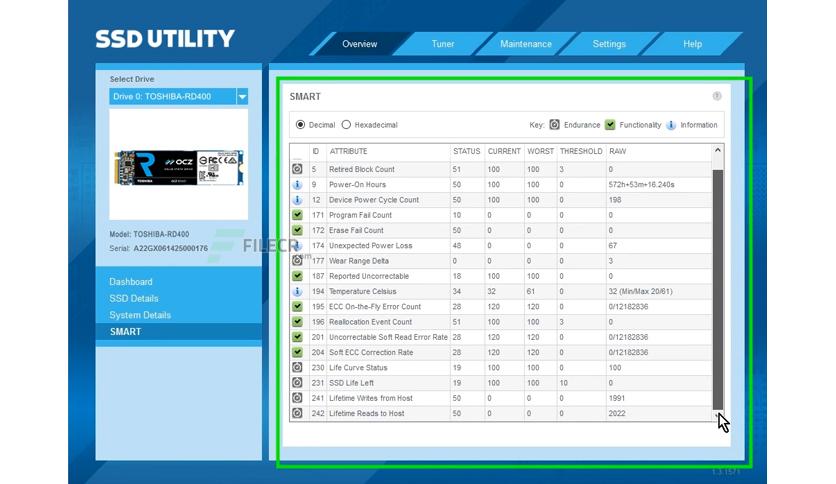
Task: Sort by the THRESHOLD column header
Action: [x=581, y=151]
